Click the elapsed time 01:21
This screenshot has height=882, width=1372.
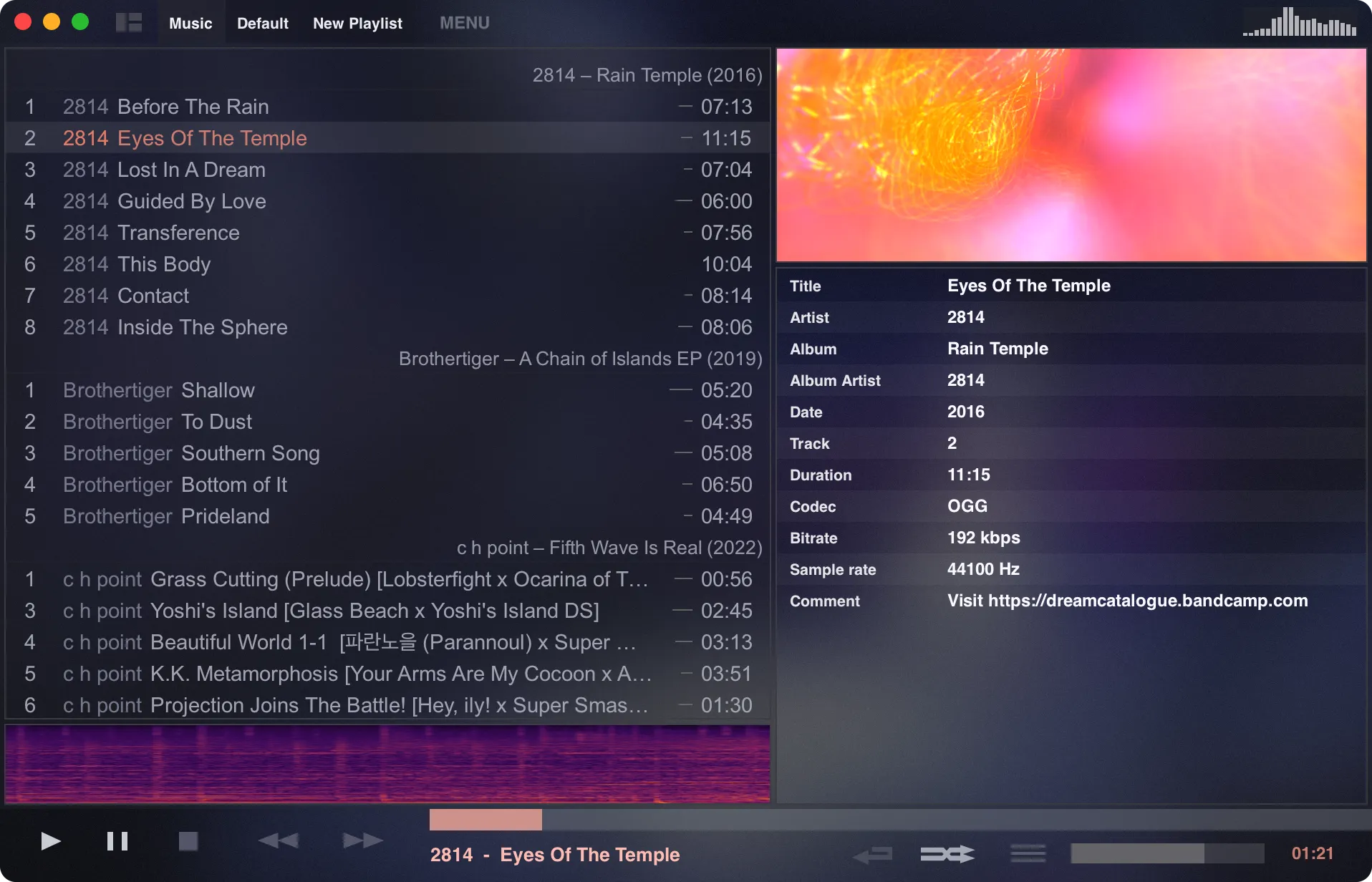[x=1313, y=853]
